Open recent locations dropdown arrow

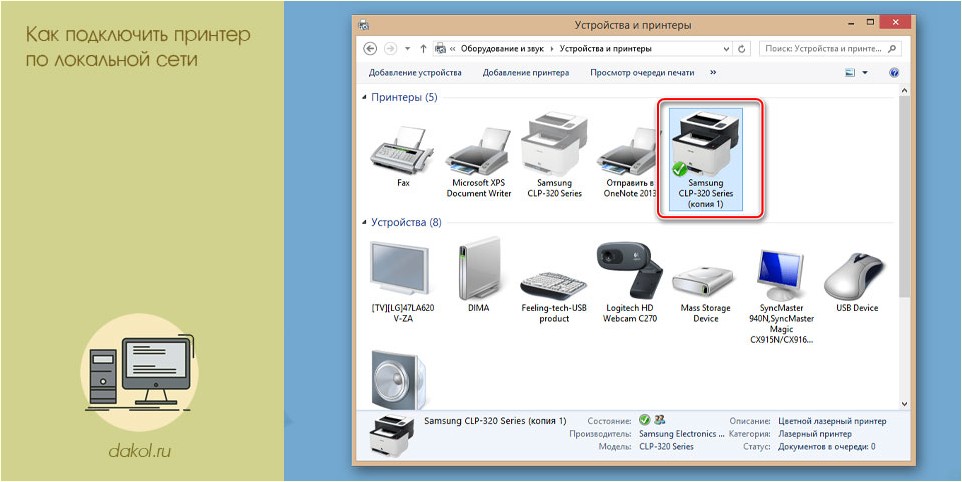click(407, 48)
